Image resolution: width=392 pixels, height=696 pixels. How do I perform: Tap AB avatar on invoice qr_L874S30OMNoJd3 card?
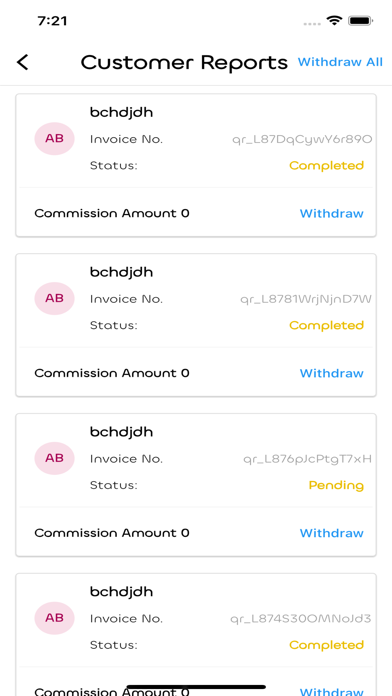55,618
